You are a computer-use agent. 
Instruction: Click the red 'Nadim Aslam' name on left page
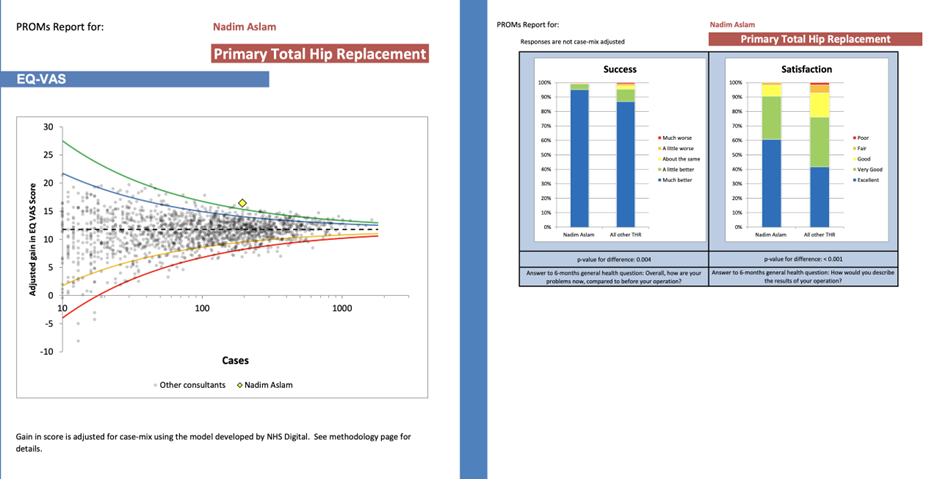[x=244, y=27]
